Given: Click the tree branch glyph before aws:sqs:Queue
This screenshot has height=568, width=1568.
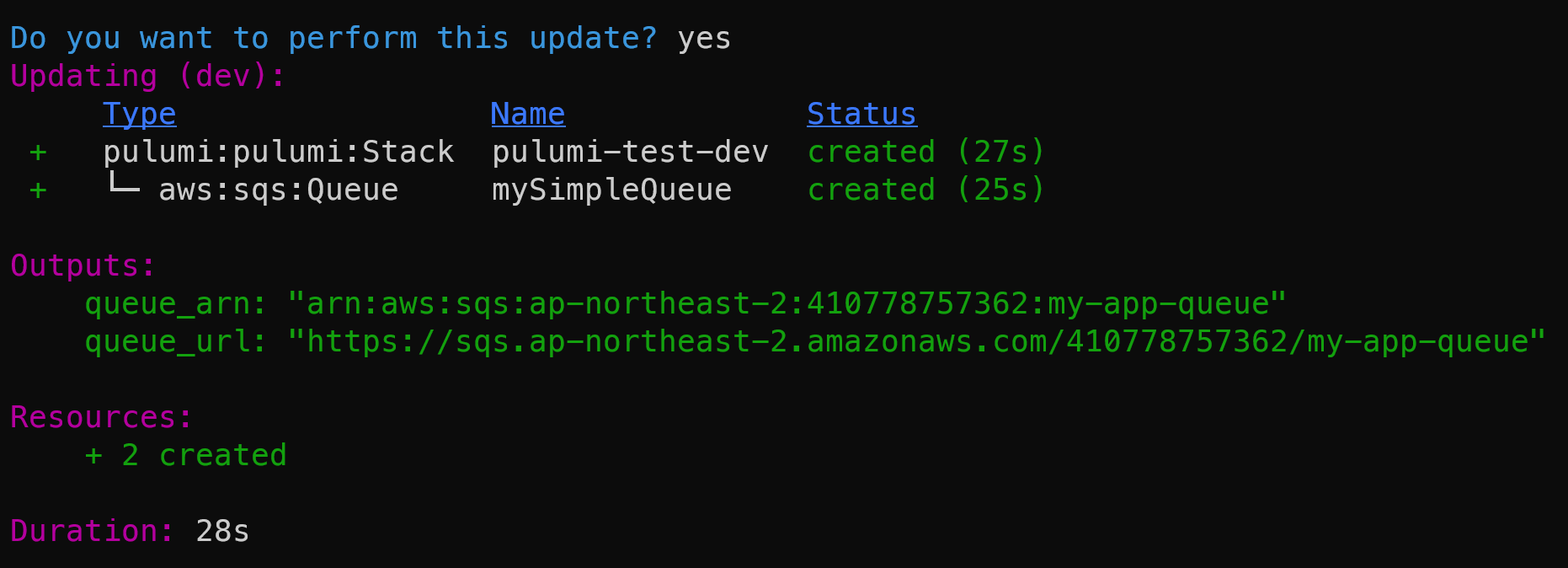Looking at the screenshot, I should 124,184.
